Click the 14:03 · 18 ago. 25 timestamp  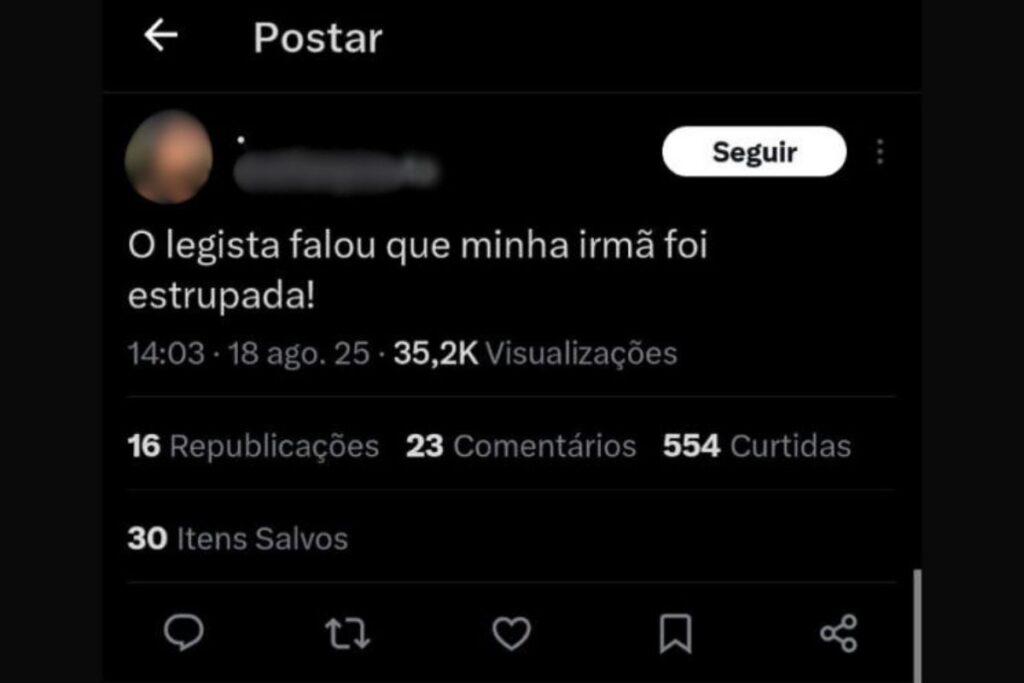(248, 353)
